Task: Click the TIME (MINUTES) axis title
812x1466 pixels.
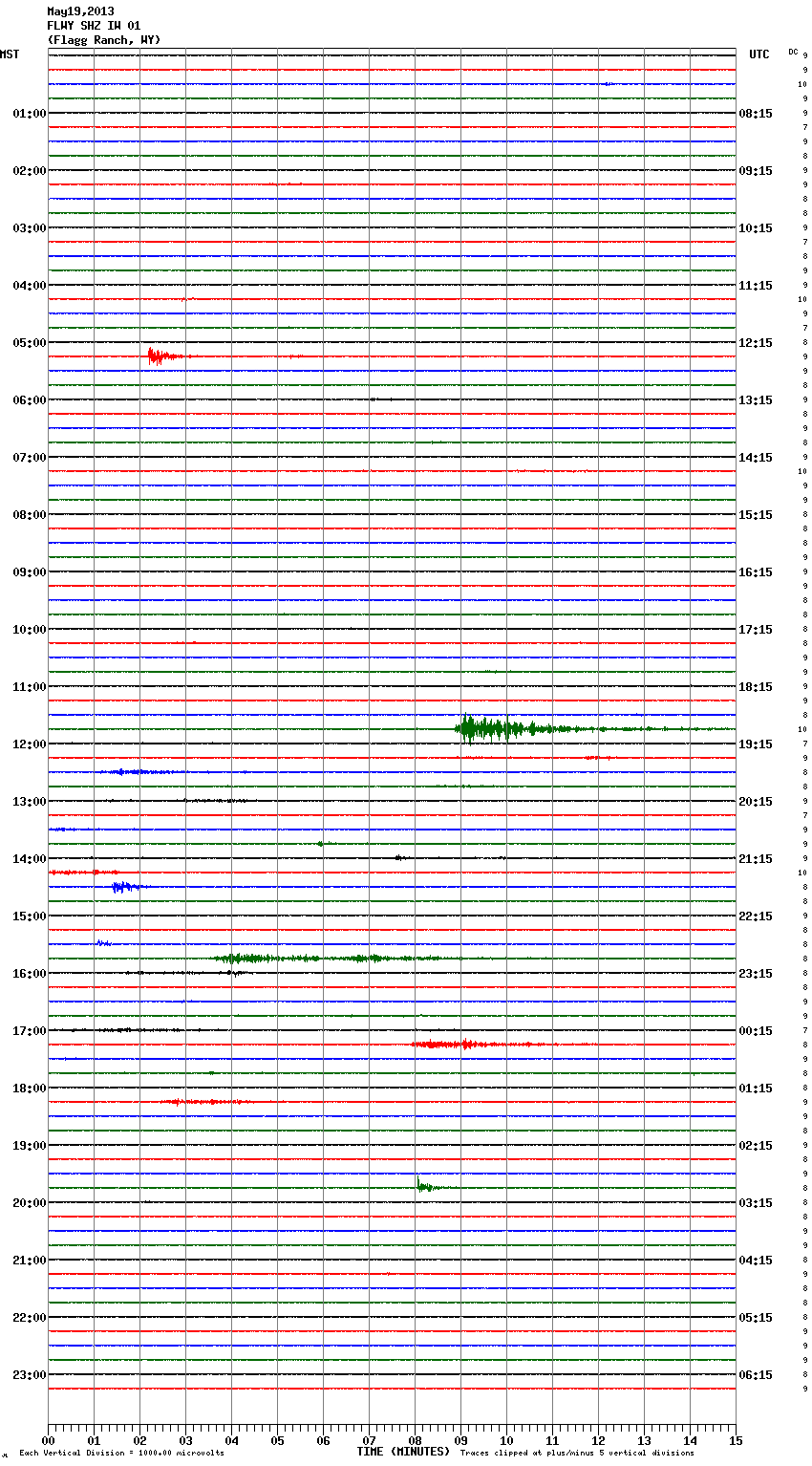Action: tap(403, 1452)
